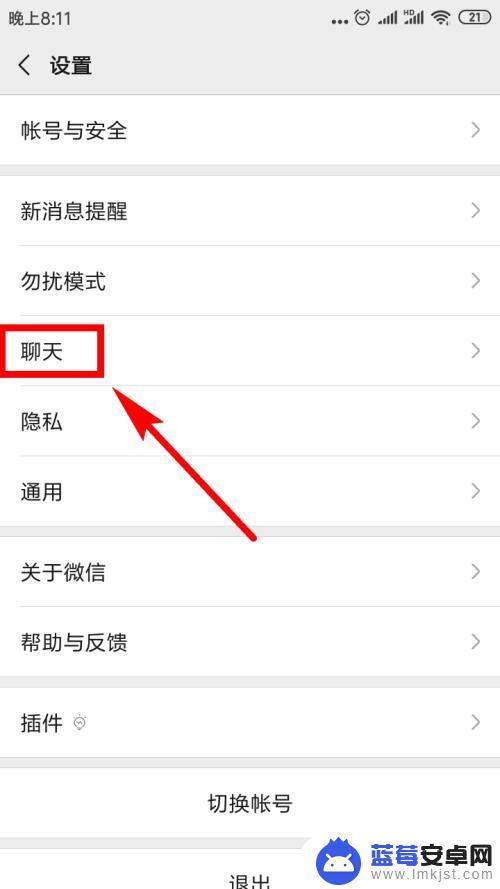The width and height of the screenshot is (500, 889).
Task: Expand 勿扰模式 via its right chevron
Action: point(476,281)
